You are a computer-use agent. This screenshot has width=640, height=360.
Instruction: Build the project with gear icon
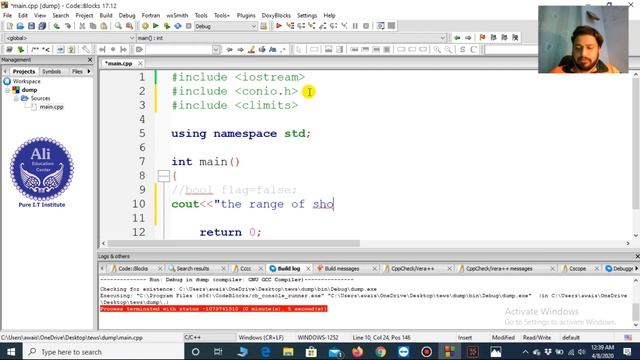click(145, 26)
